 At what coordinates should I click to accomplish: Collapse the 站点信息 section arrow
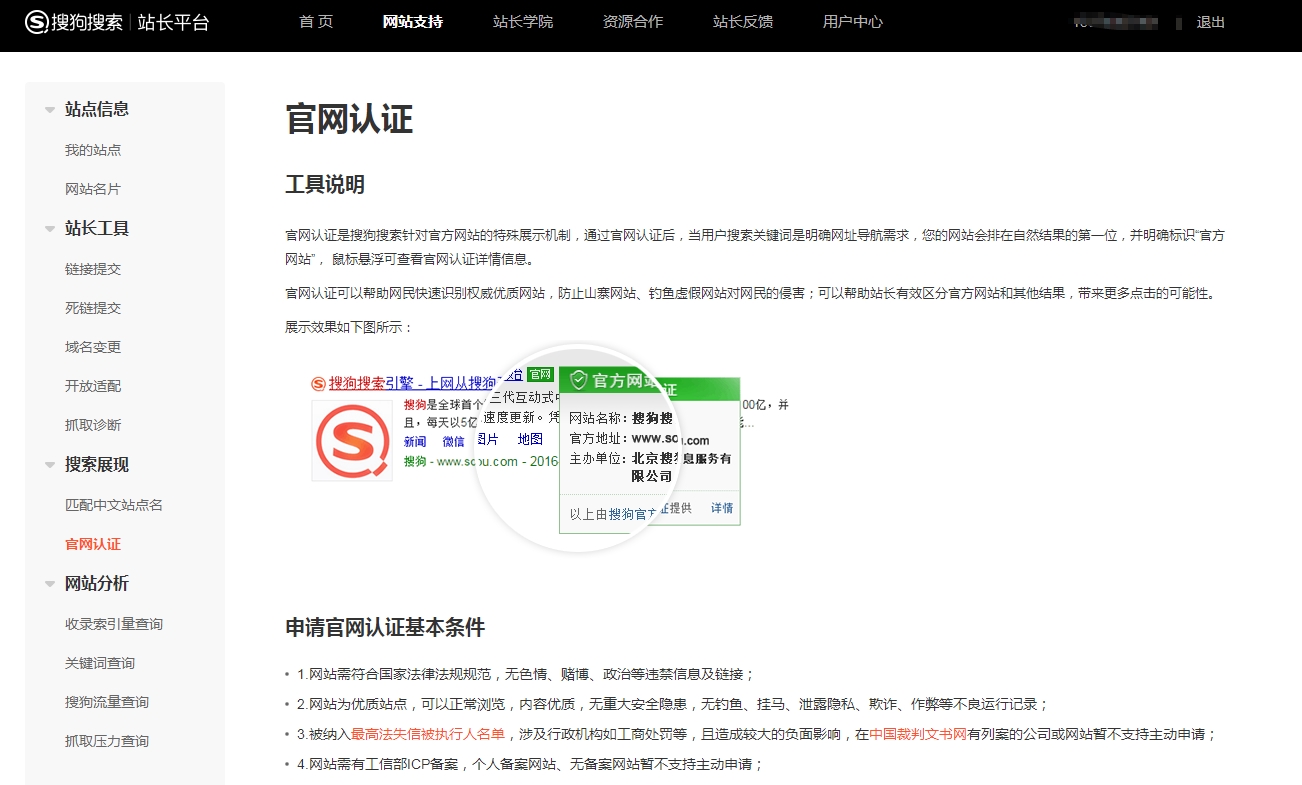click(x=50, y=110)
